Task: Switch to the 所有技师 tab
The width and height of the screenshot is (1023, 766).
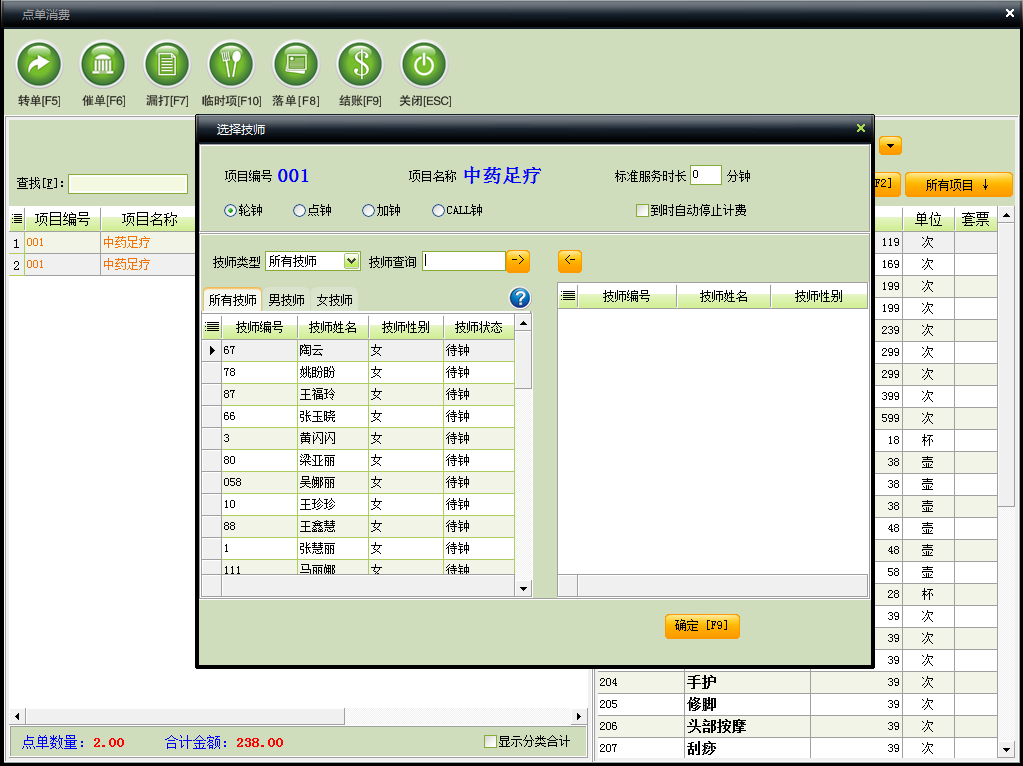Action: click(x=232, y=299)
